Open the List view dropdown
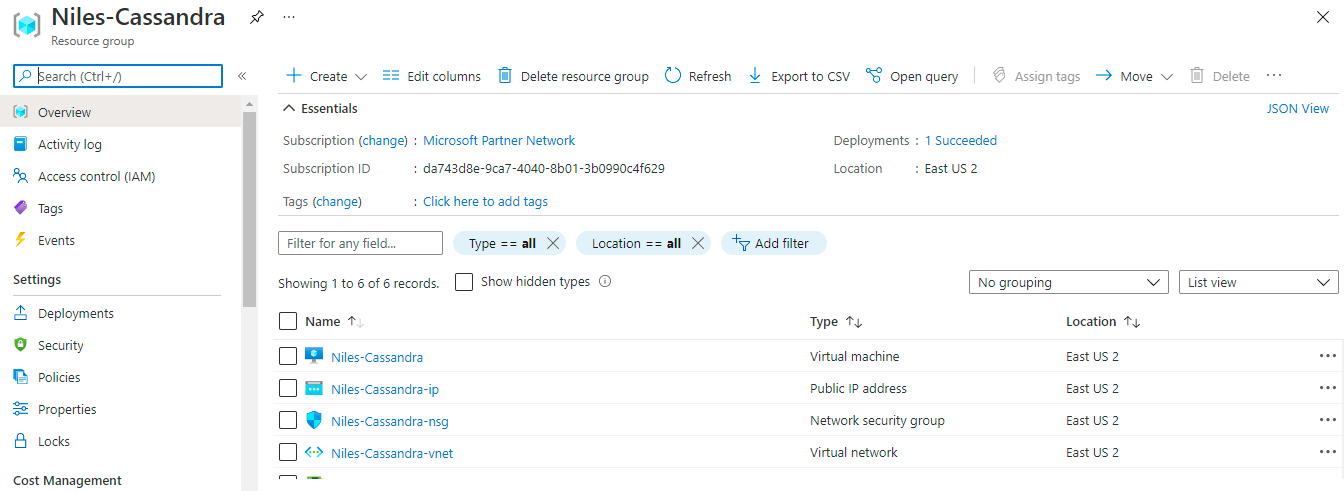 [1258, 283]
